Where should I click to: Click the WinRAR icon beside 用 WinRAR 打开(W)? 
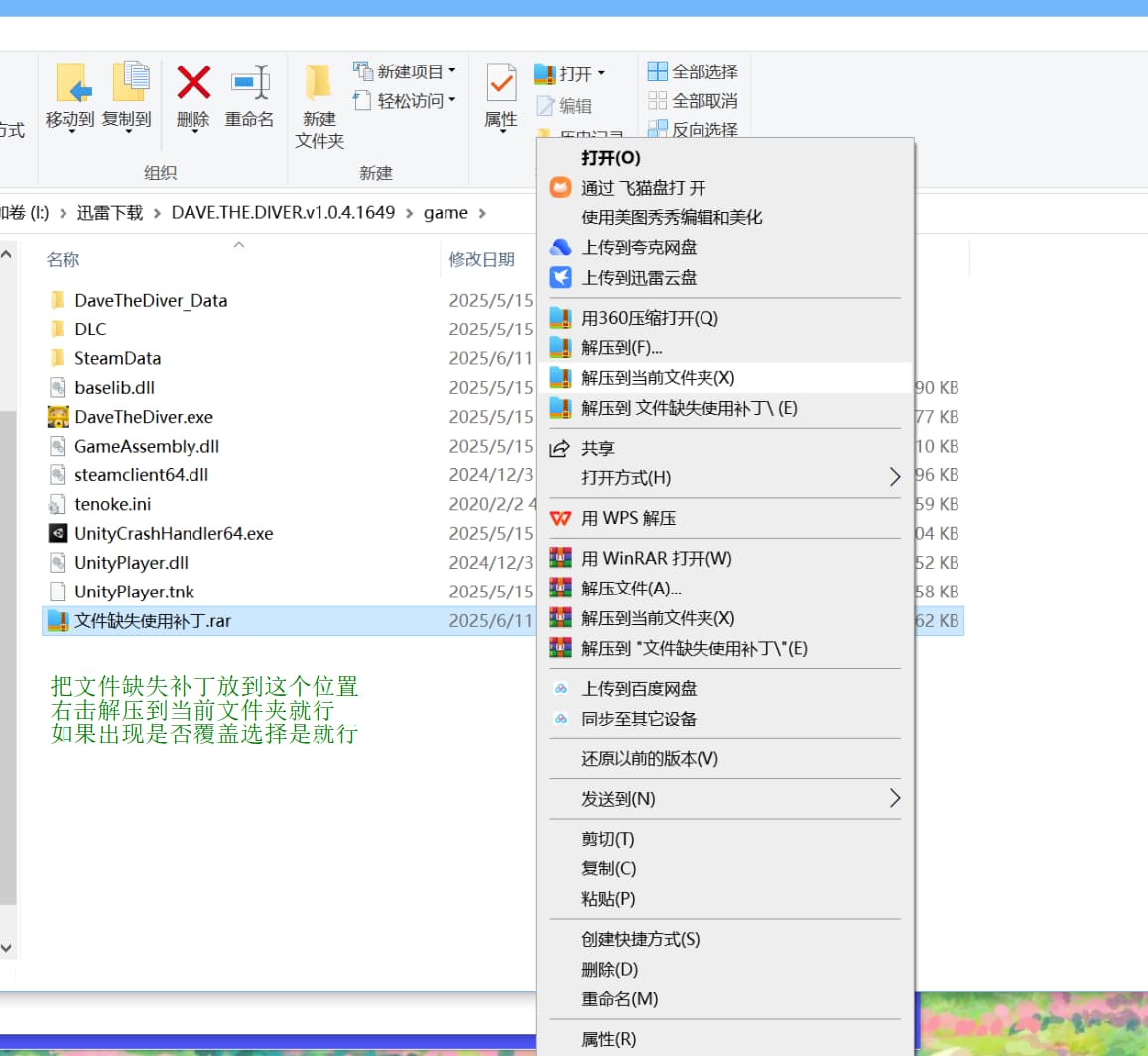(560, 558)
